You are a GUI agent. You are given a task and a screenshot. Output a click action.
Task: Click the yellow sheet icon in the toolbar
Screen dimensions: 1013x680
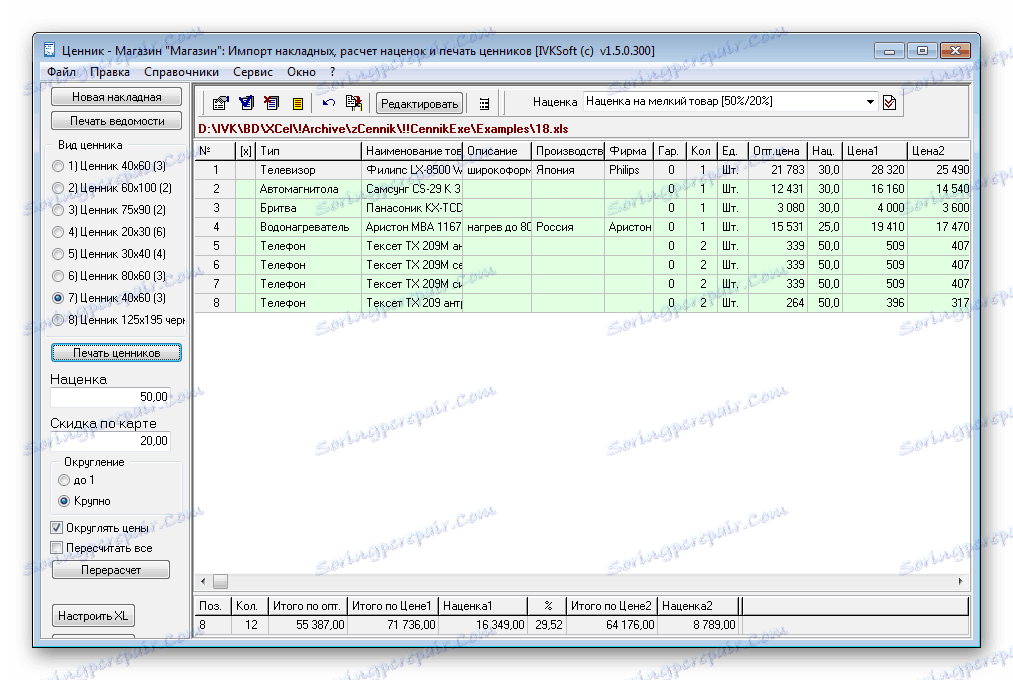[298, 103]
